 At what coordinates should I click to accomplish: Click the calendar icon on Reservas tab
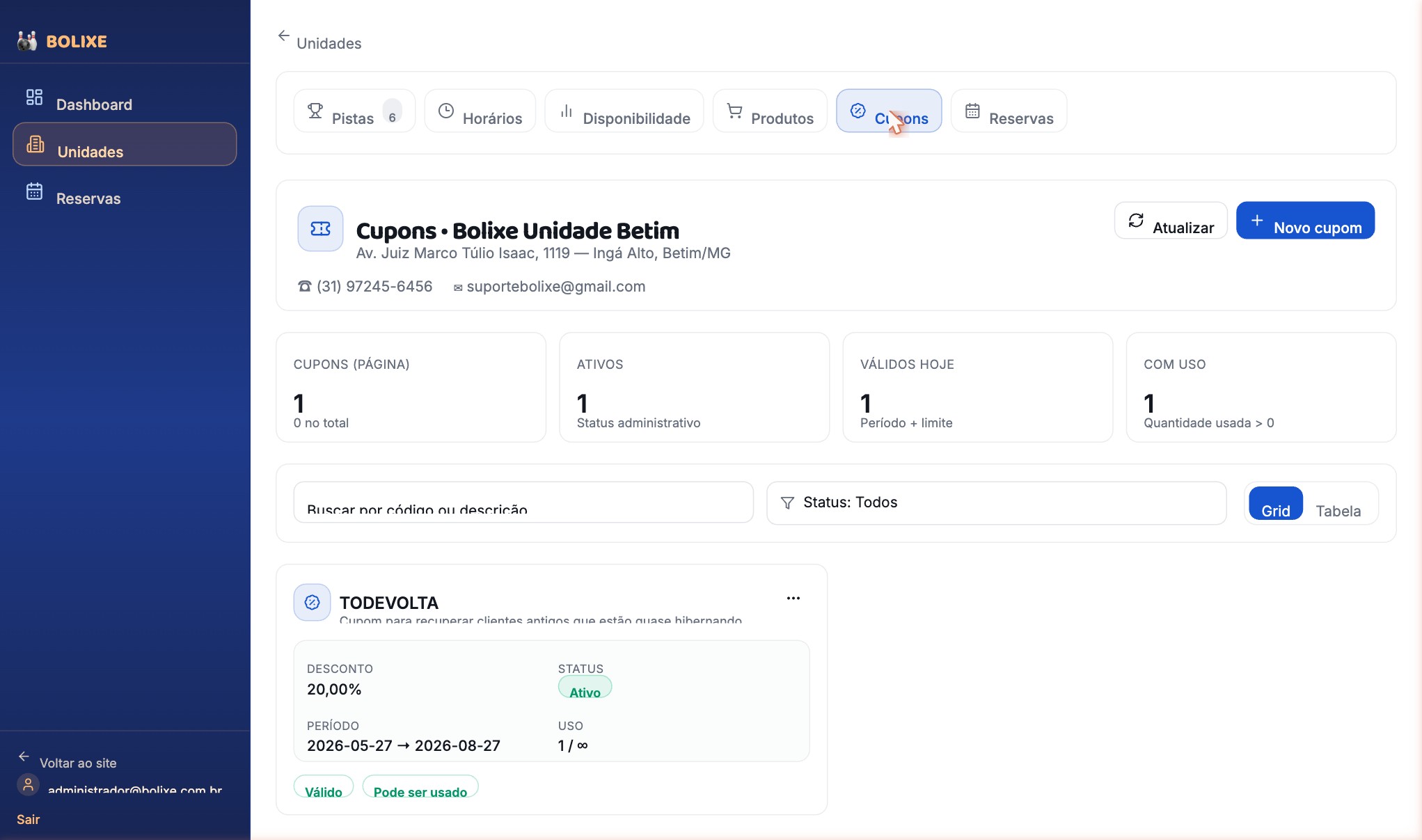coord(972,111)
